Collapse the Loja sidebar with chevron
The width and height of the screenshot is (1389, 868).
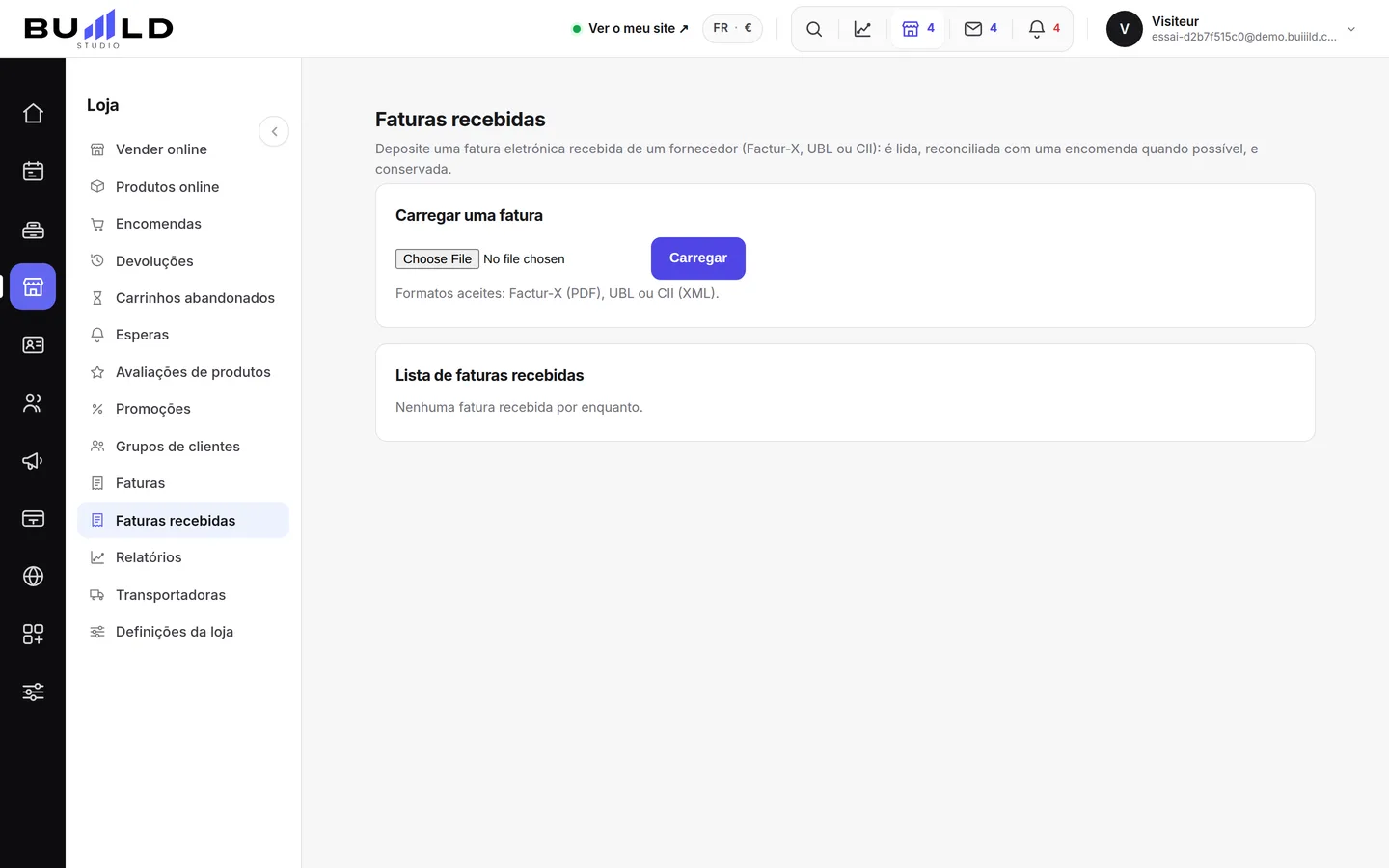click(274, 131)
